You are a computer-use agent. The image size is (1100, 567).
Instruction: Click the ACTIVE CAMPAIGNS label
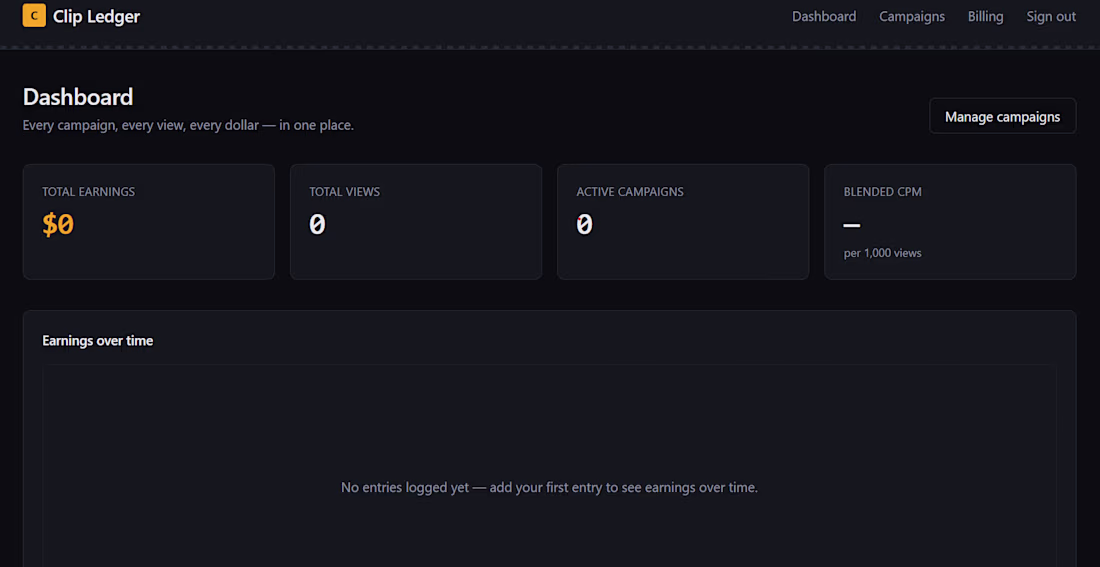(630, 192)
